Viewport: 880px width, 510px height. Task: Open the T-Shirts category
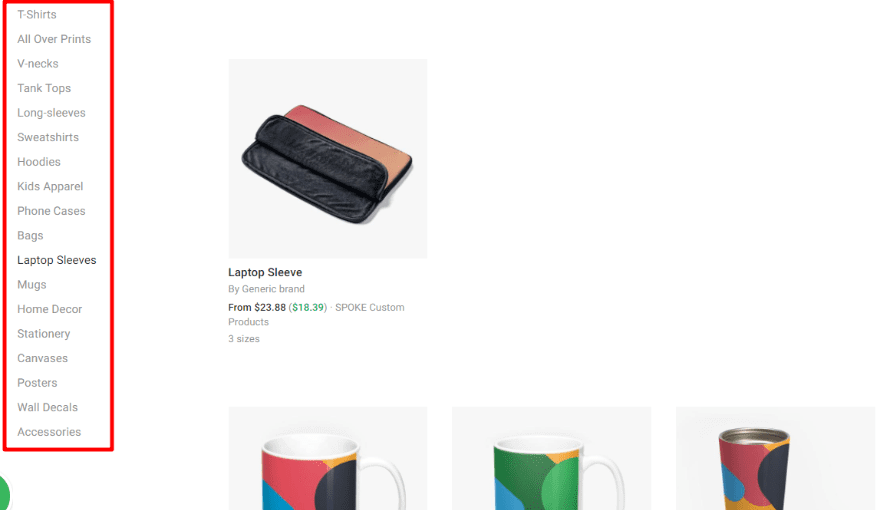click(x=36, y=15)
